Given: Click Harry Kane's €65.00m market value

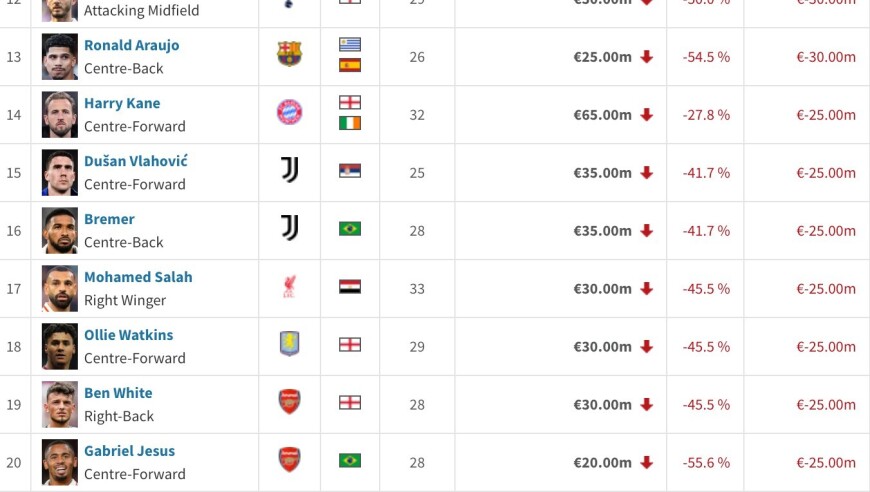Looking at the screenshot, I should tap(602, 115).
